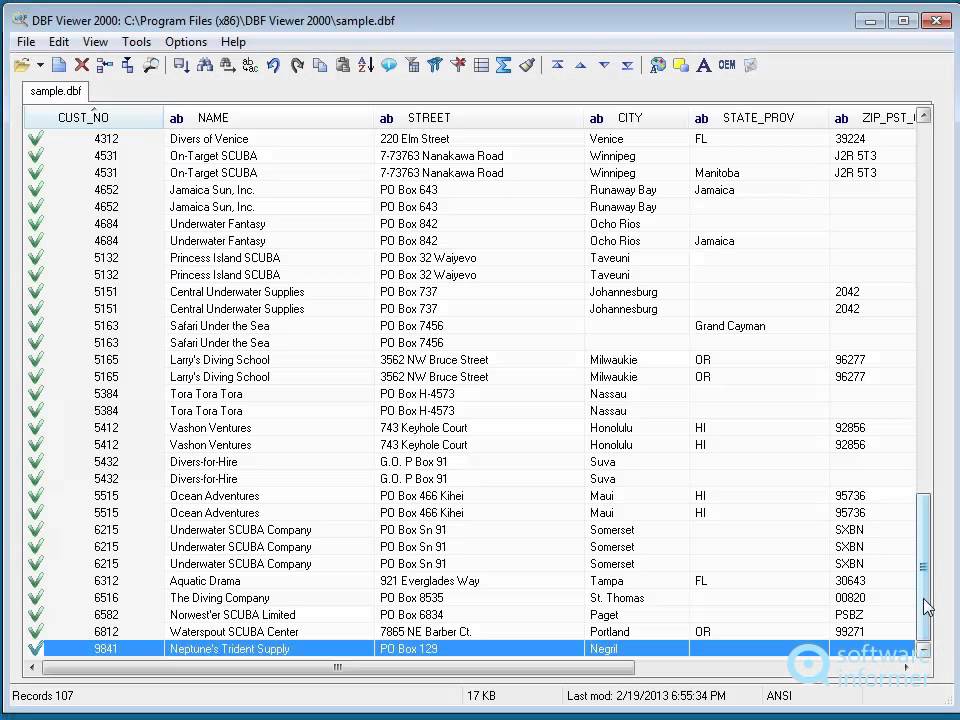
Task: Go to next record down arrow
Action: tap(604, 65)
